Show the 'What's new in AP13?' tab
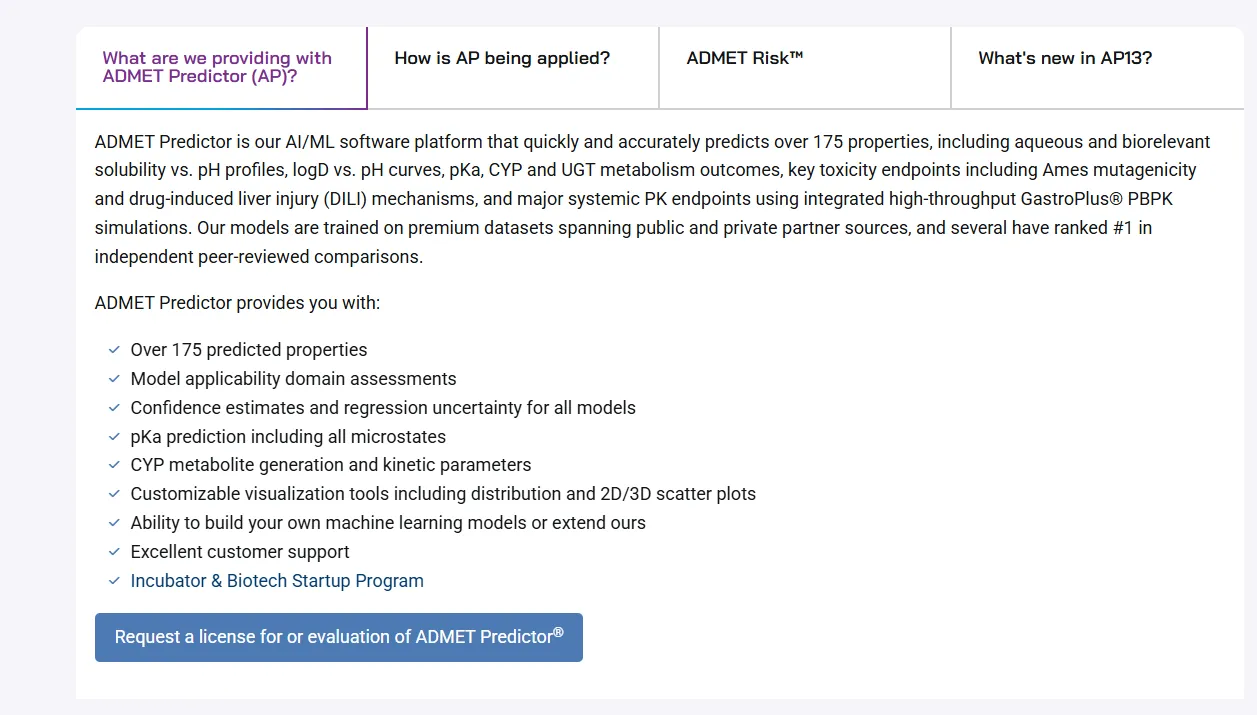Image resolution: width=1257 pixels, height=715 pixels. (1097, 67)
